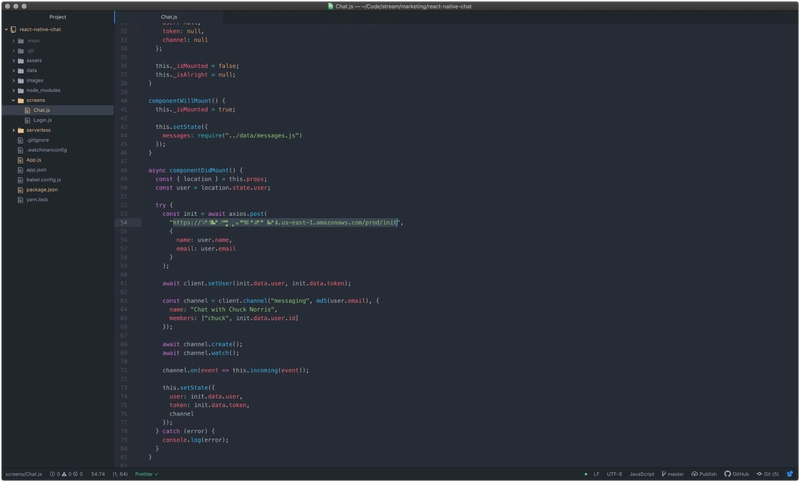Collapse the react-native-chat root chevron
The height and width of the screenshot is (482, 800).
6,30
